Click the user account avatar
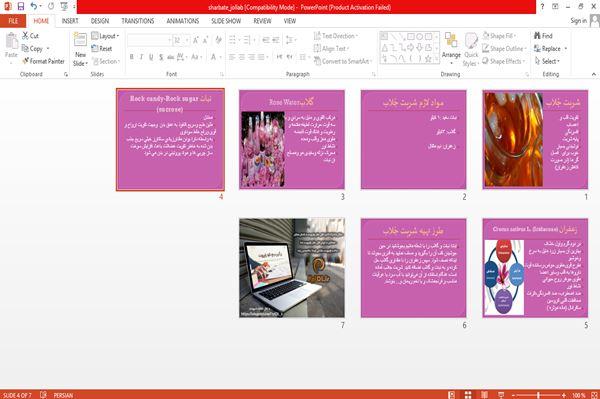The height and width of the screenshot is (399, 600). tap(594, 20)
